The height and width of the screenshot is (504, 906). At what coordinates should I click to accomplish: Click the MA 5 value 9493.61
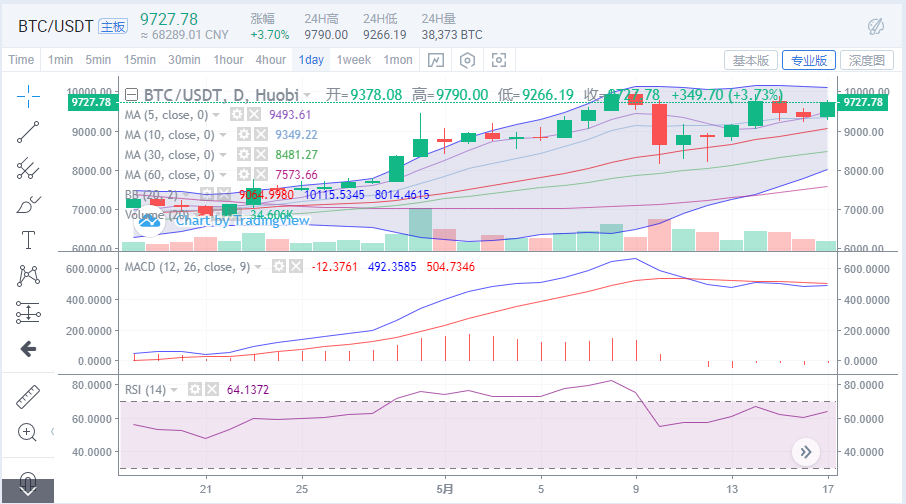pos(290,115)
